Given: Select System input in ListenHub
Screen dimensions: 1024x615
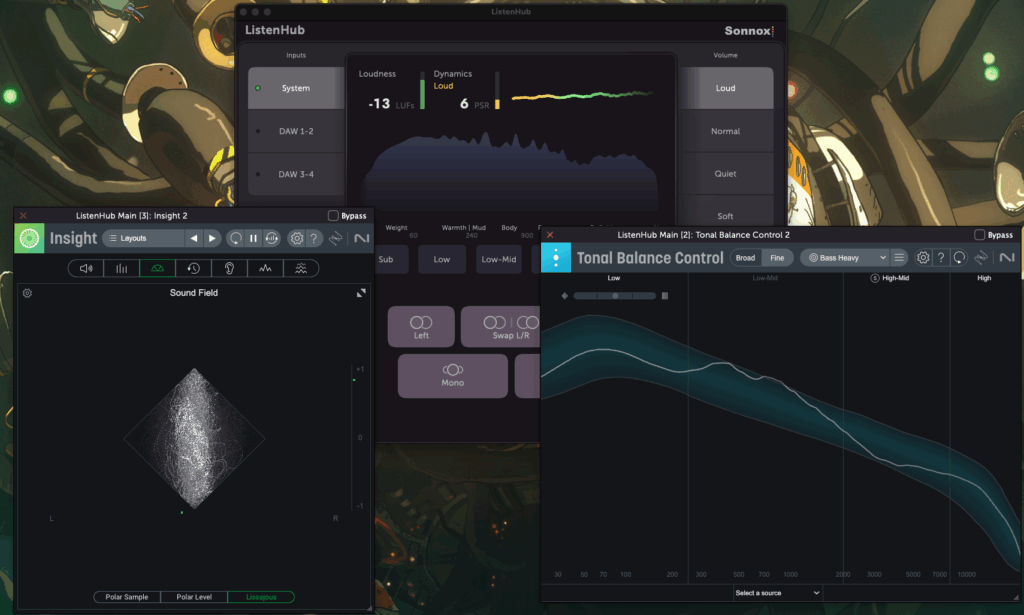Looking at the screenshot, I should tap(296, 88).
